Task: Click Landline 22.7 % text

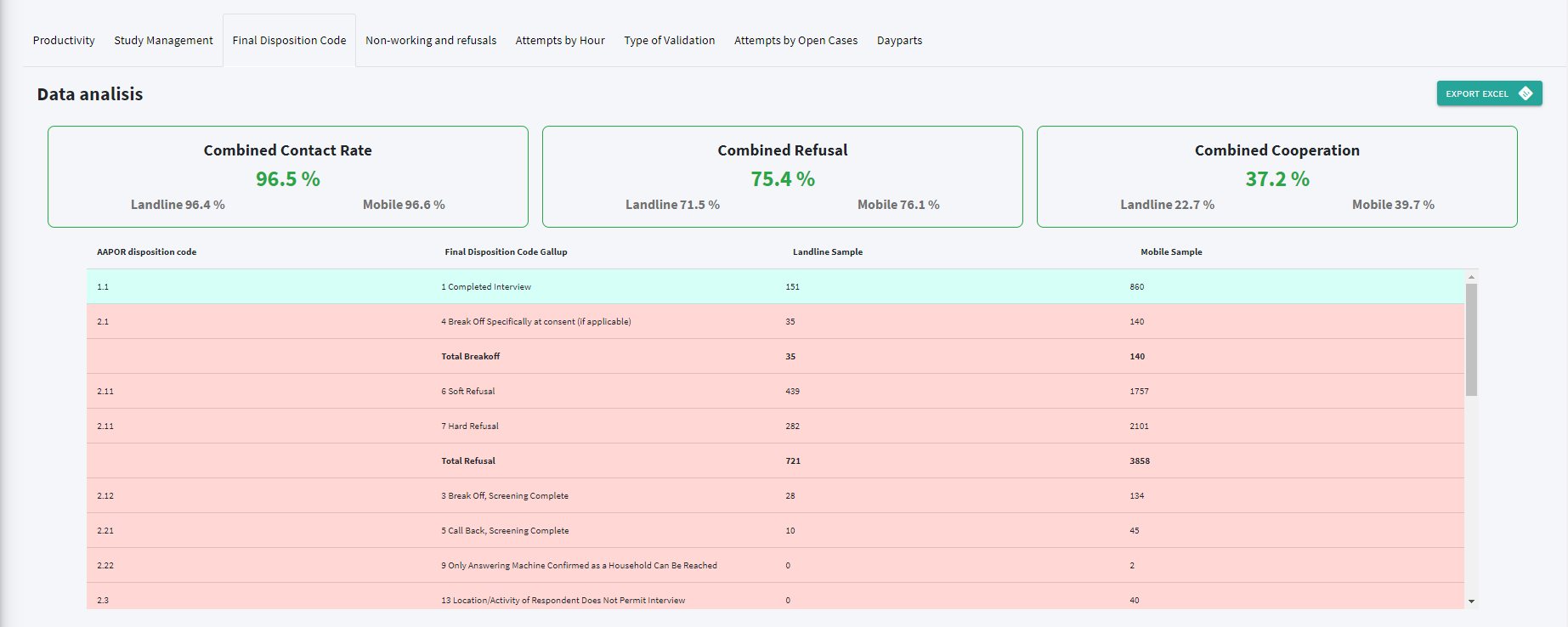Action: 1167,205
